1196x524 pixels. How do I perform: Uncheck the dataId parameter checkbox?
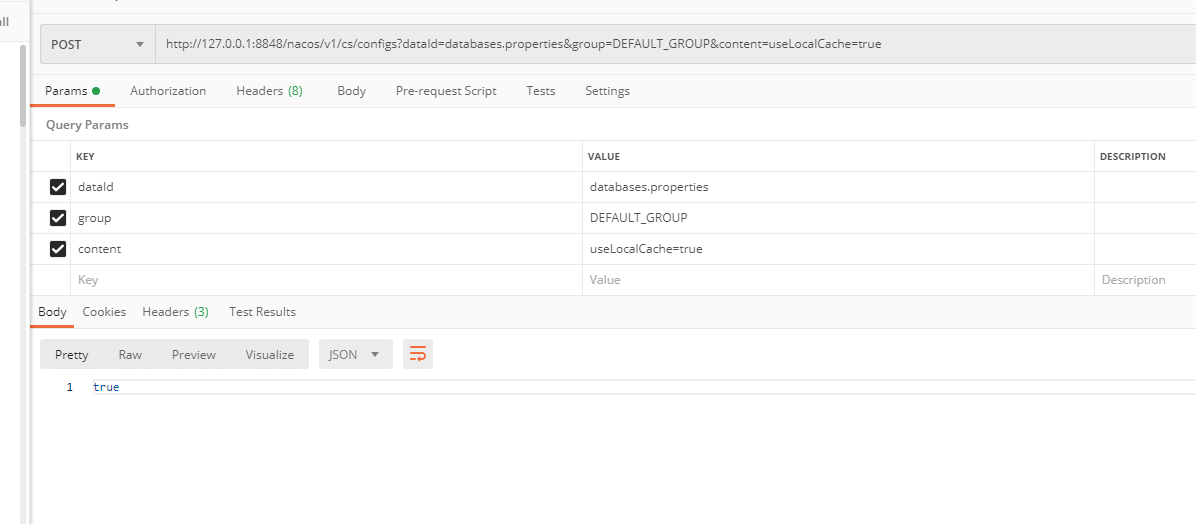[x=58, y=187]
